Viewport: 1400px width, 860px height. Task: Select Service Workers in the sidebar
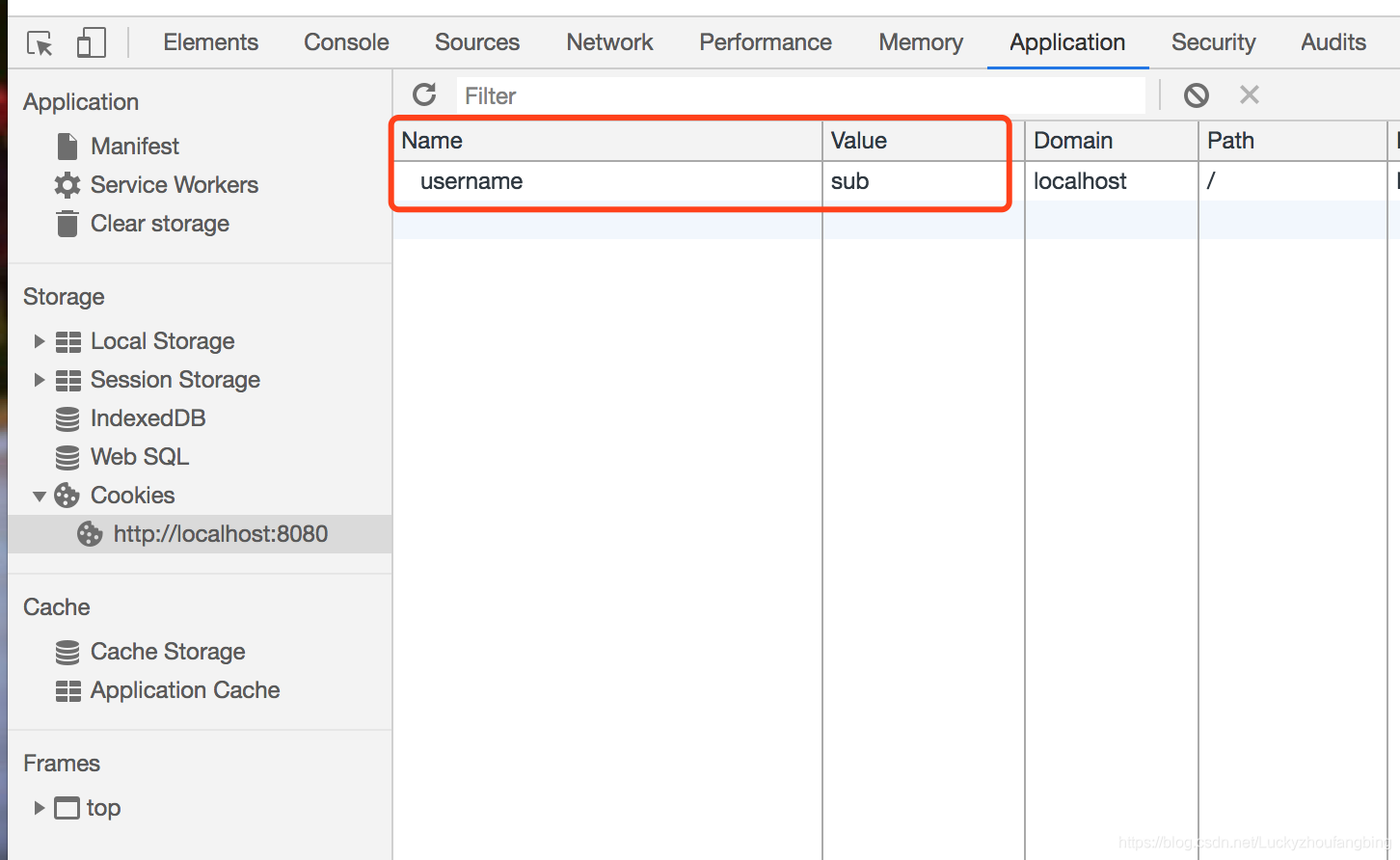tap(175, 185)
